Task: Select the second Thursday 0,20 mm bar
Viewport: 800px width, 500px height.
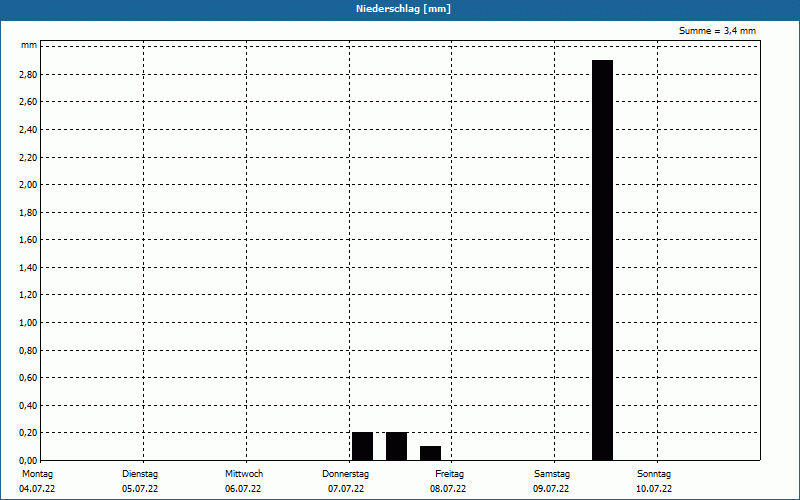Action: [396, 446]
